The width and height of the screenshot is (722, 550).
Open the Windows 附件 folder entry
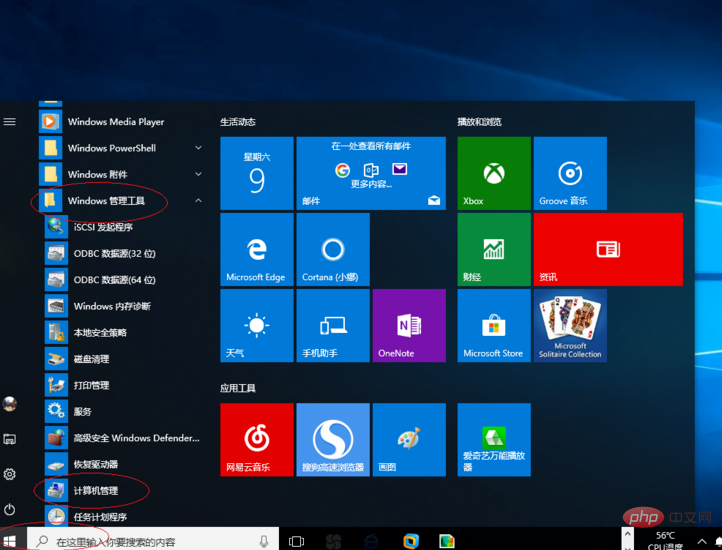coord(120,174)
